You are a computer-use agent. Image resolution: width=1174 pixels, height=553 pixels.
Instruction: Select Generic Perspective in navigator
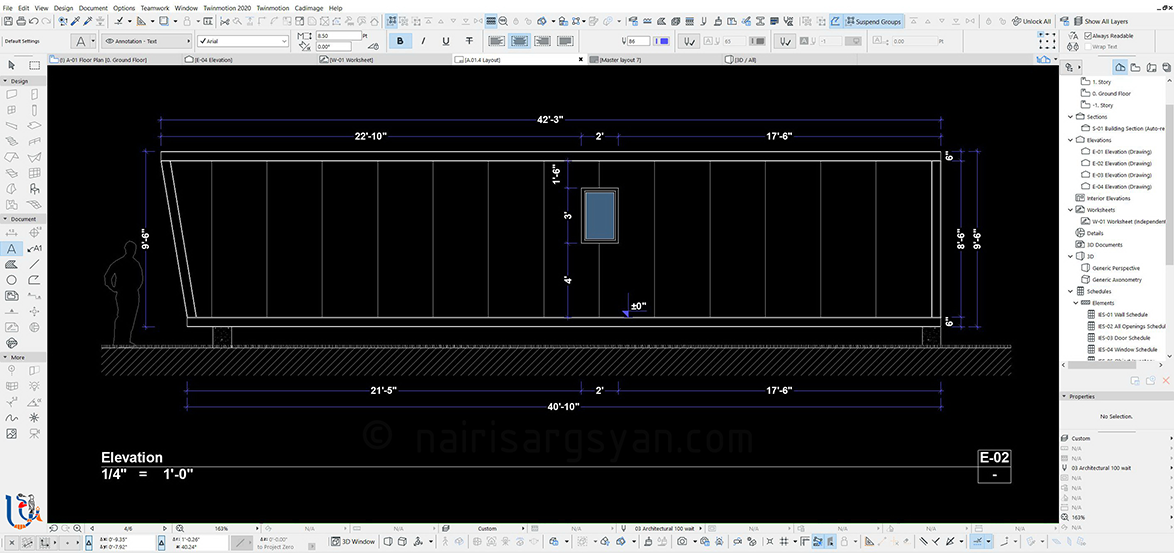point(1116,268)
